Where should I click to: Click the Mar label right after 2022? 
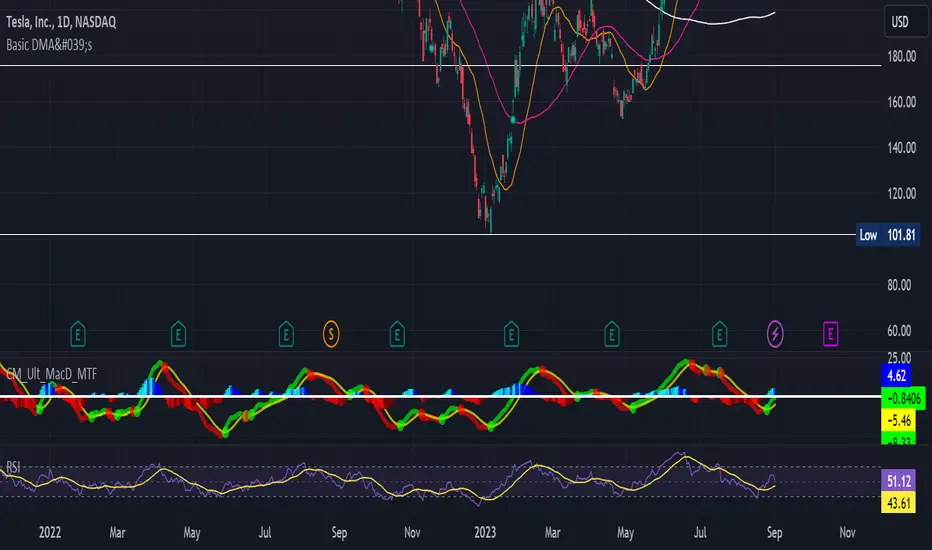tap(117, 532)
